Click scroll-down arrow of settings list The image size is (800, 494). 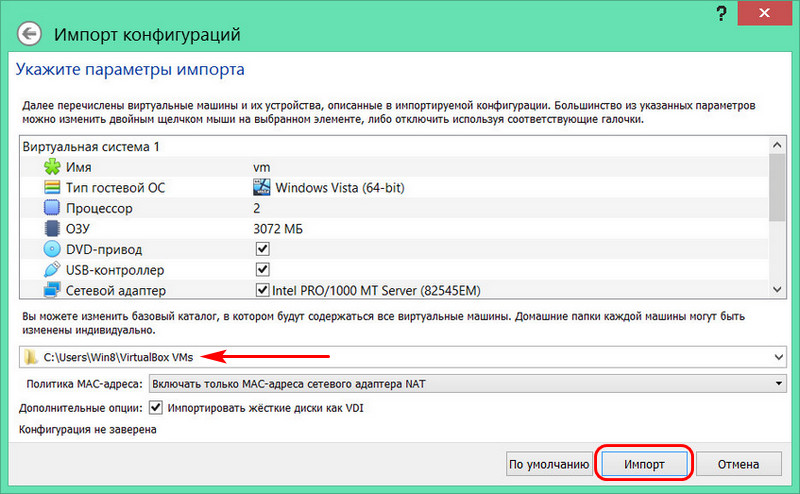click(777, 289)
